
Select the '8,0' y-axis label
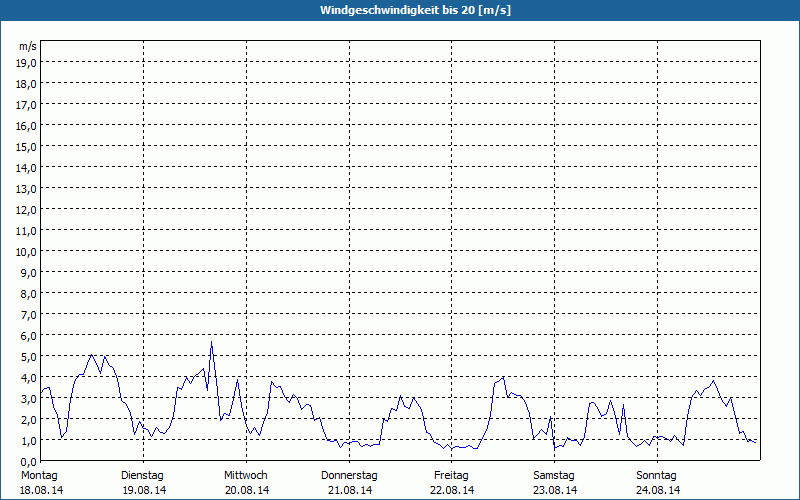click(x=29, y=294)
